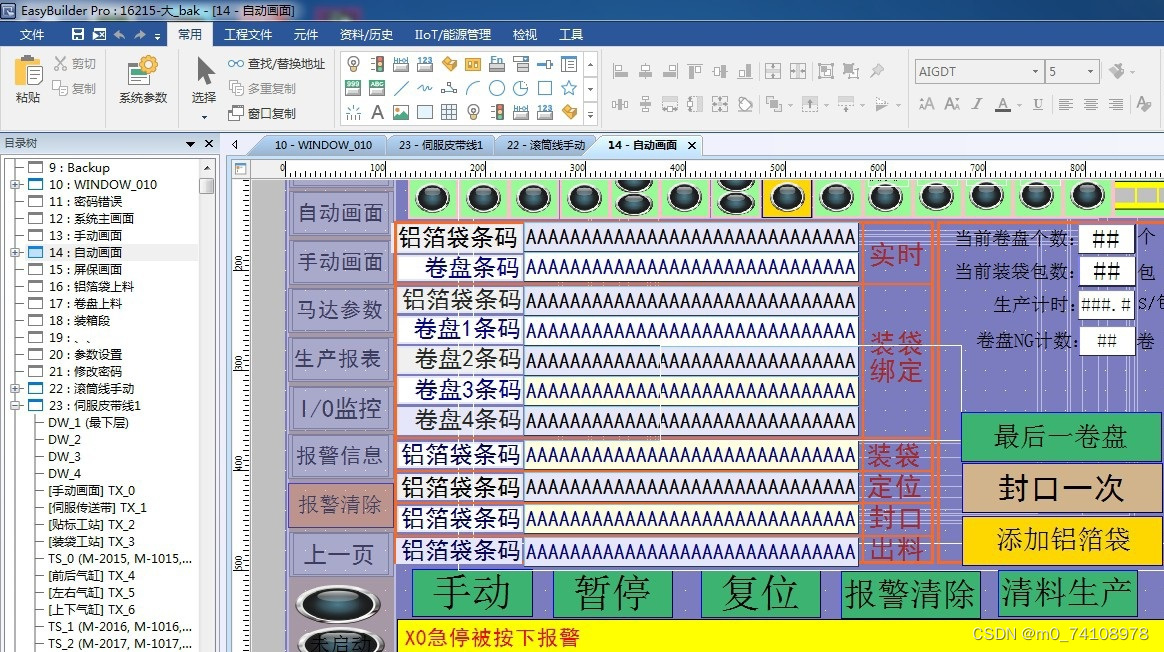
Task: Open the 文件 menu
Action: tap(32, 34)
